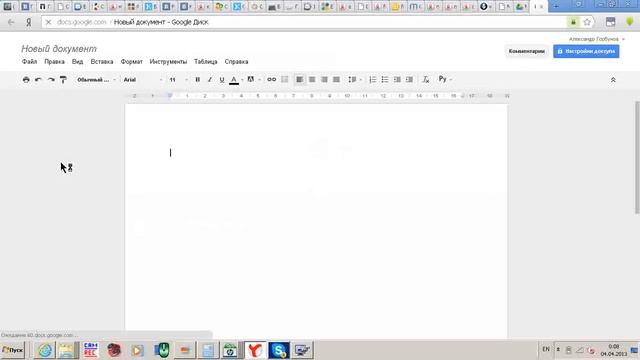Toggle the bulleted list
Viewport: 640px width, 360px height.
(385, 80)
